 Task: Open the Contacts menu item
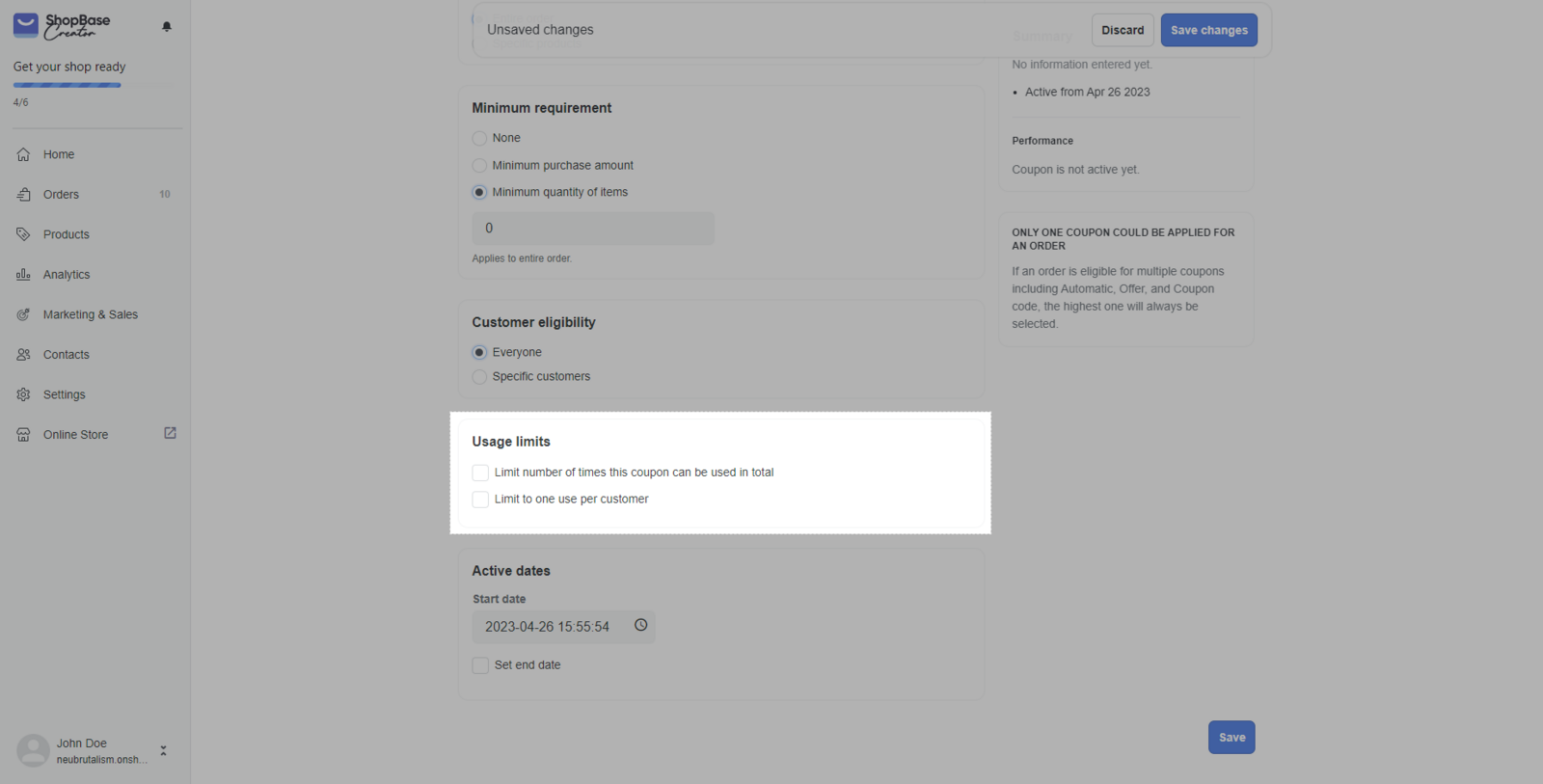click(67, 355)
